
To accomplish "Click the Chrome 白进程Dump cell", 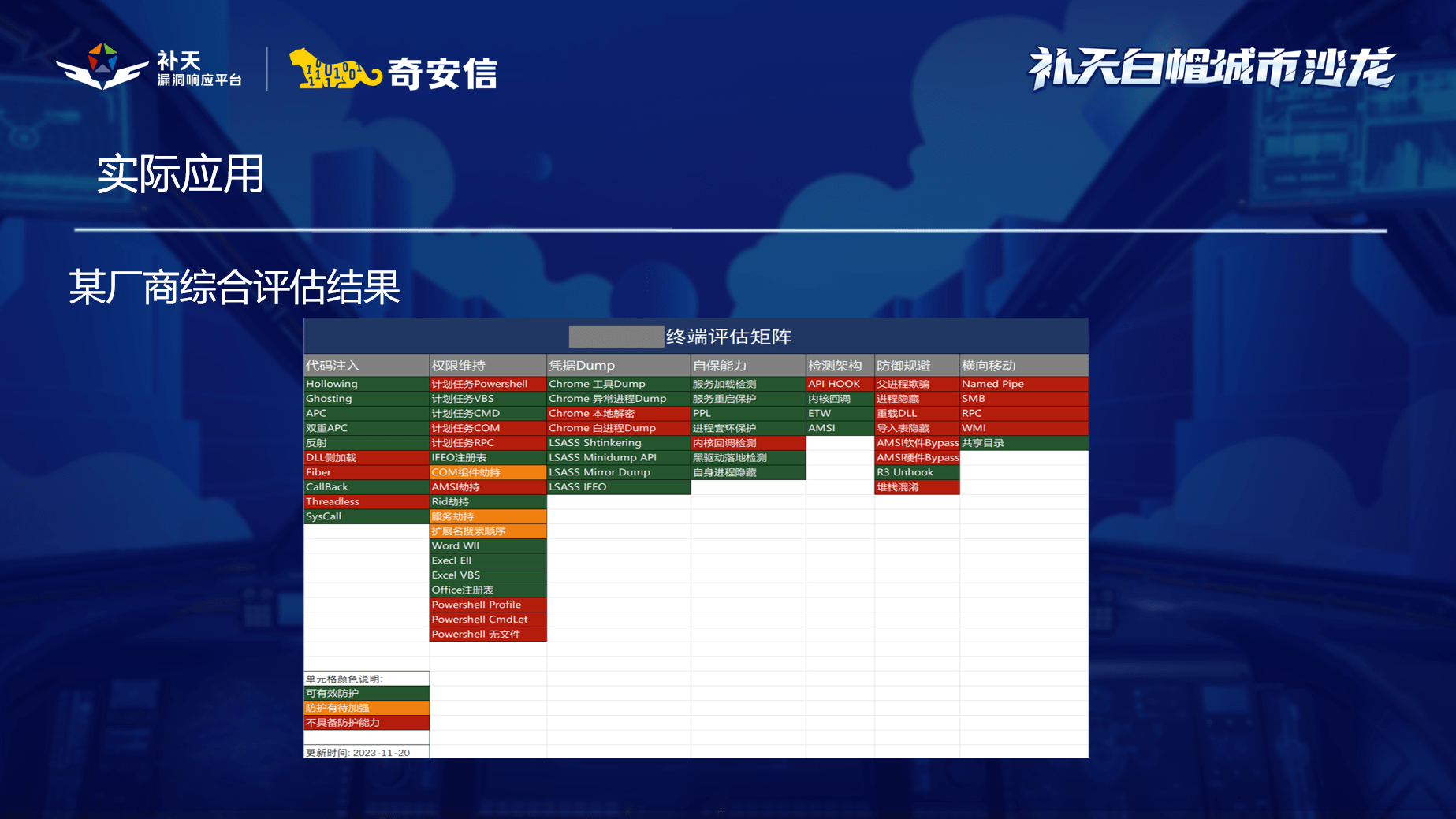I will pos(619,428).
